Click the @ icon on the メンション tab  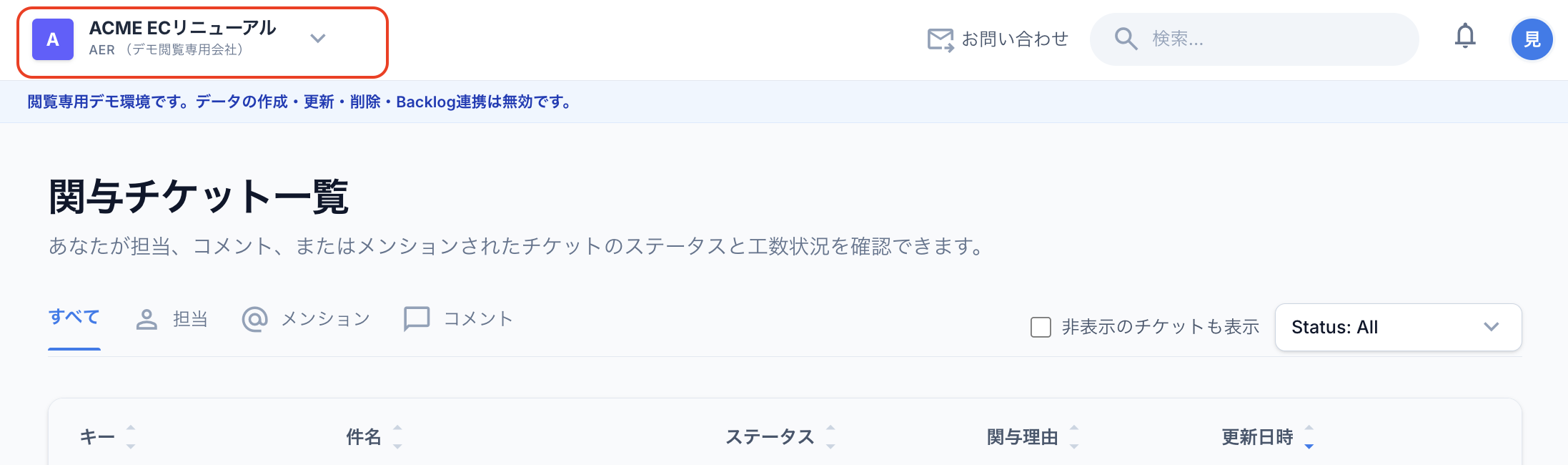click(x=255, y=318)
